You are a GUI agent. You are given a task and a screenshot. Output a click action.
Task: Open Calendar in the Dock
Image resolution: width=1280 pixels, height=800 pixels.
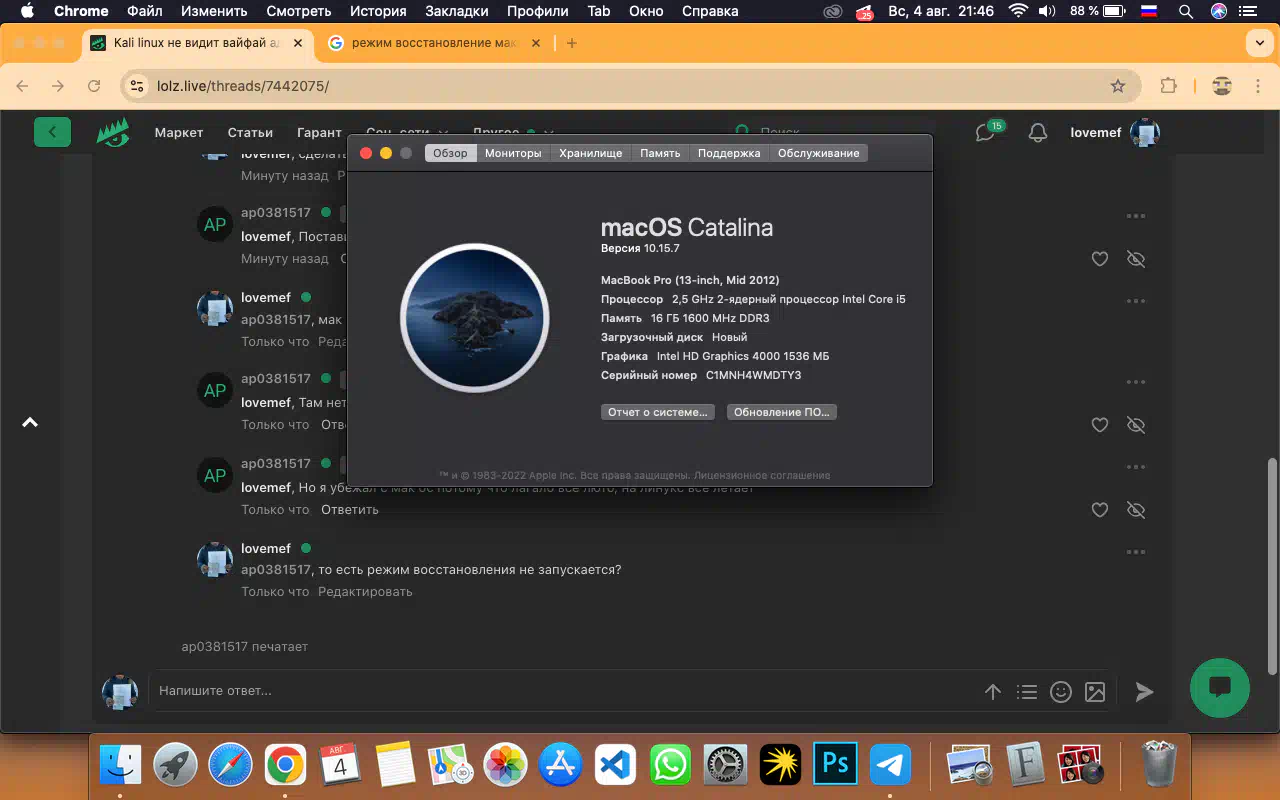340,765
